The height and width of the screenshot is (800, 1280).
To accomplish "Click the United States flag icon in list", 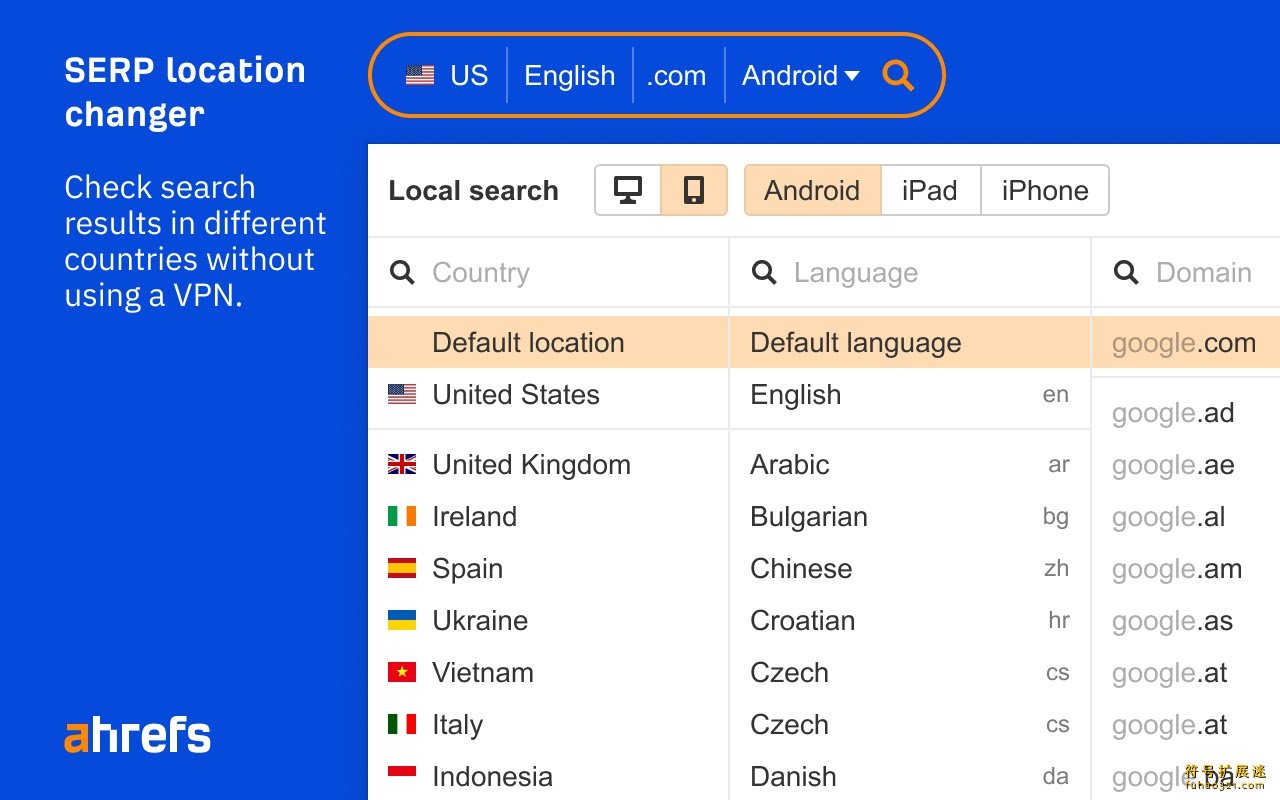I will click(402, 394).
